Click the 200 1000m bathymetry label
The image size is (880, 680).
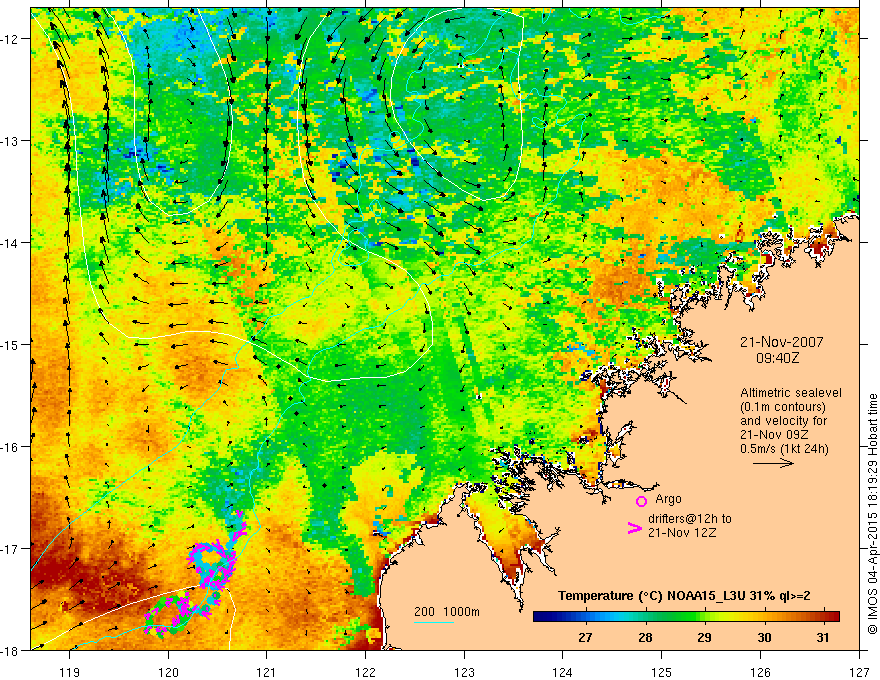tap(447, 612)
